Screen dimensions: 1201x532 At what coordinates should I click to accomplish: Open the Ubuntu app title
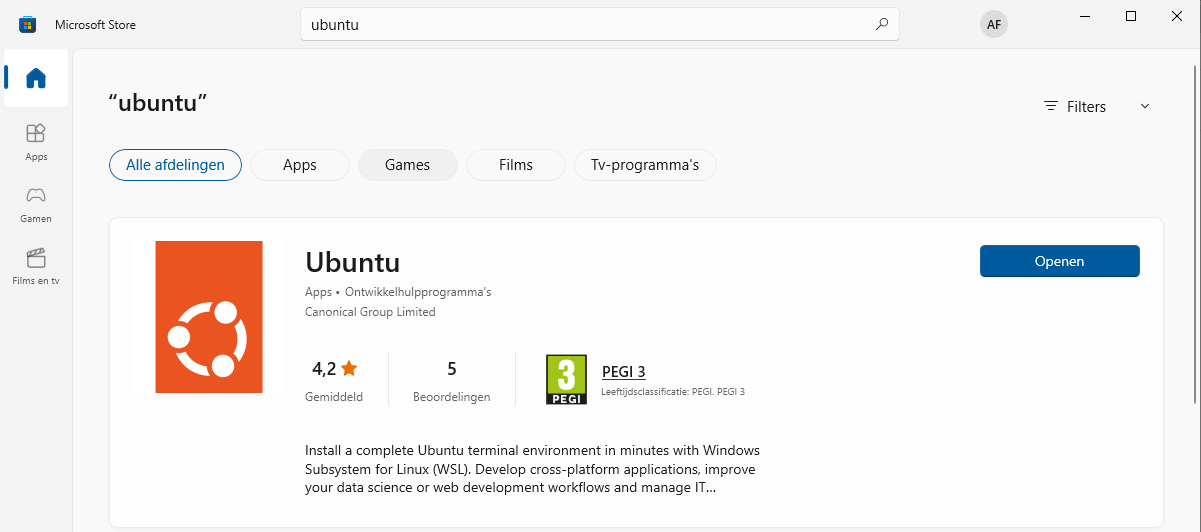(x=353, y=262)
